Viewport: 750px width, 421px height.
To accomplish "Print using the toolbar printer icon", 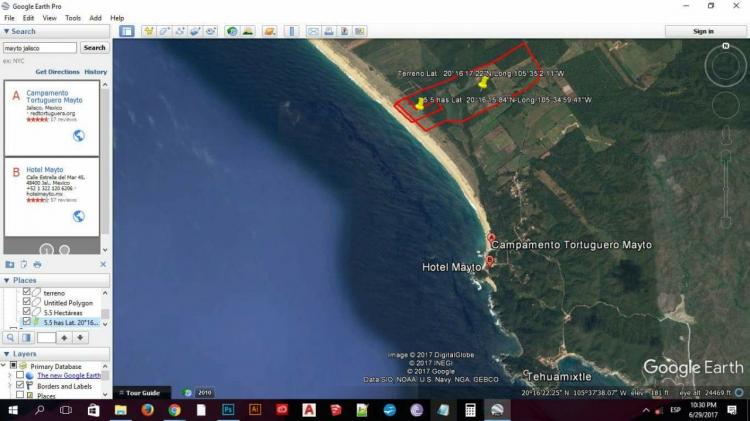I will point(329,32).
